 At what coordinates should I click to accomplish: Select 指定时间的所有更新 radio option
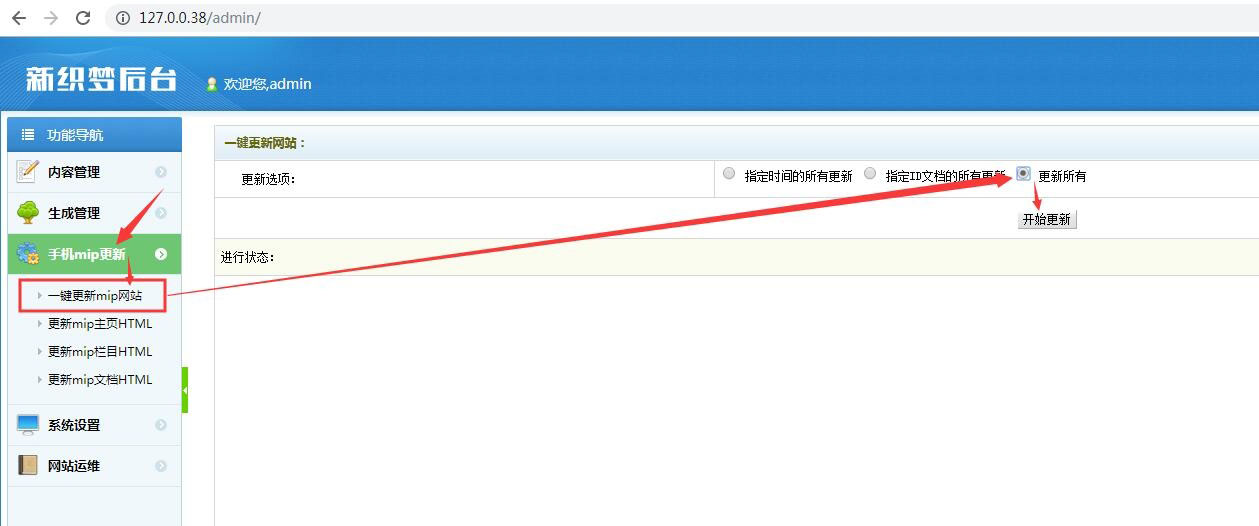click(x=729, y=174)
